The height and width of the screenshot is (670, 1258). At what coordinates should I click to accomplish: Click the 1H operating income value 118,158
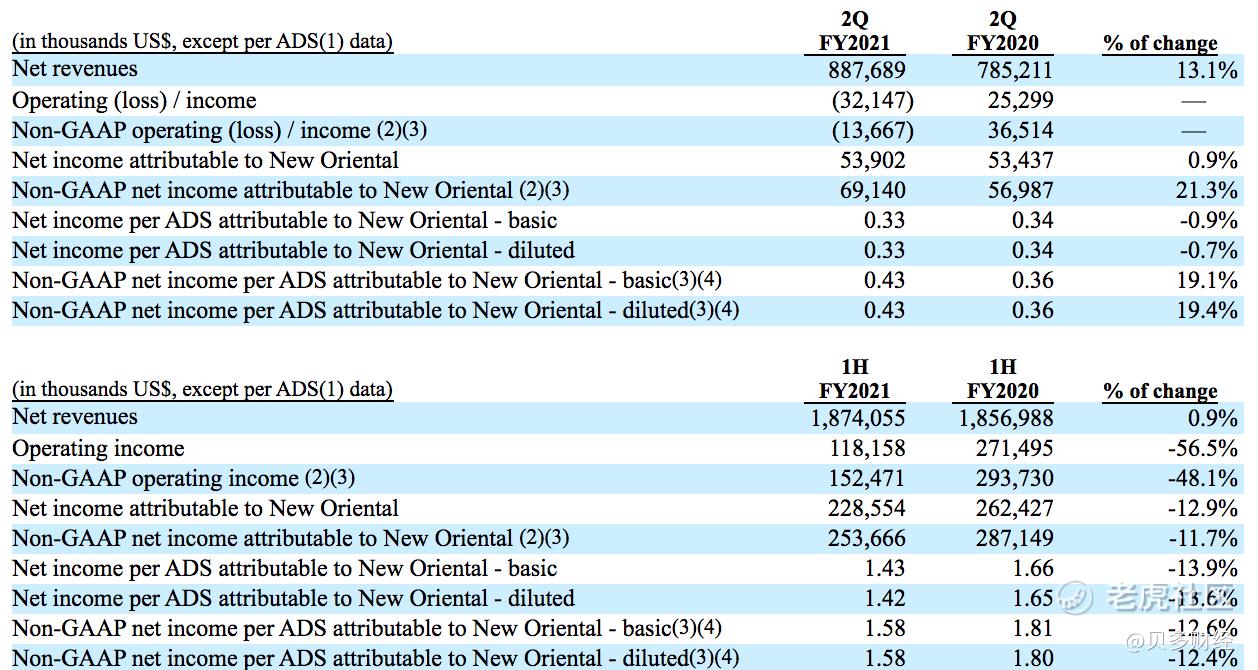tap(866, 448)
